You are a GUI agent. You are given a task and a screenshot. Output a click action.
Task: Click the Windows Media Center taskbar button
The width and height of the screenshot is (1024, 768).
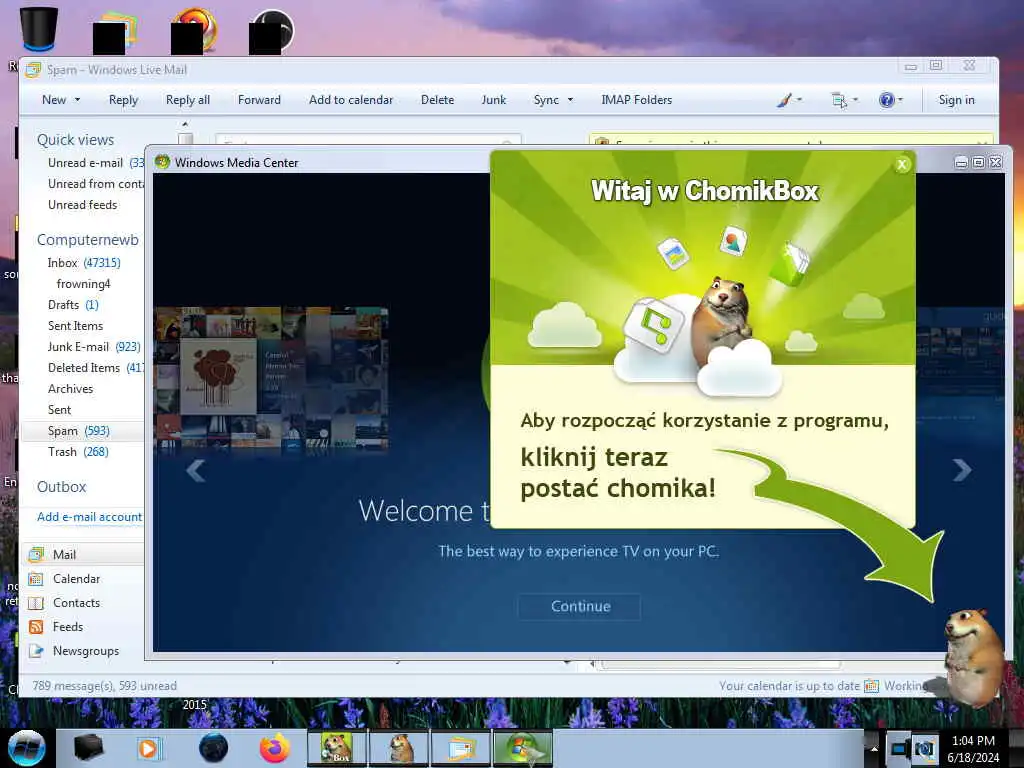tap(523, 748)
